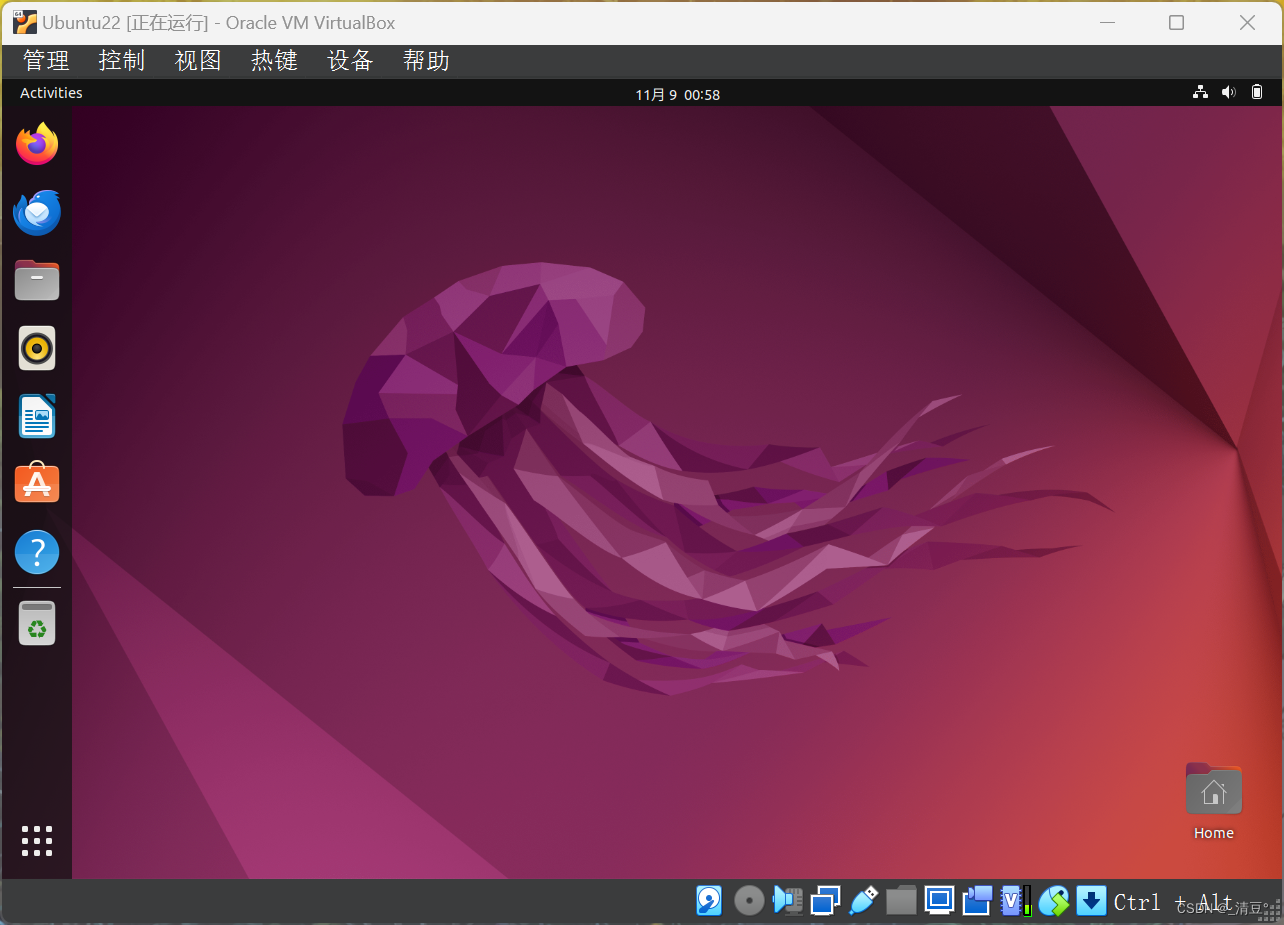Select the Home folder desktop icon
Viewport: 1284px width, 925px height.
(1213, 802)
